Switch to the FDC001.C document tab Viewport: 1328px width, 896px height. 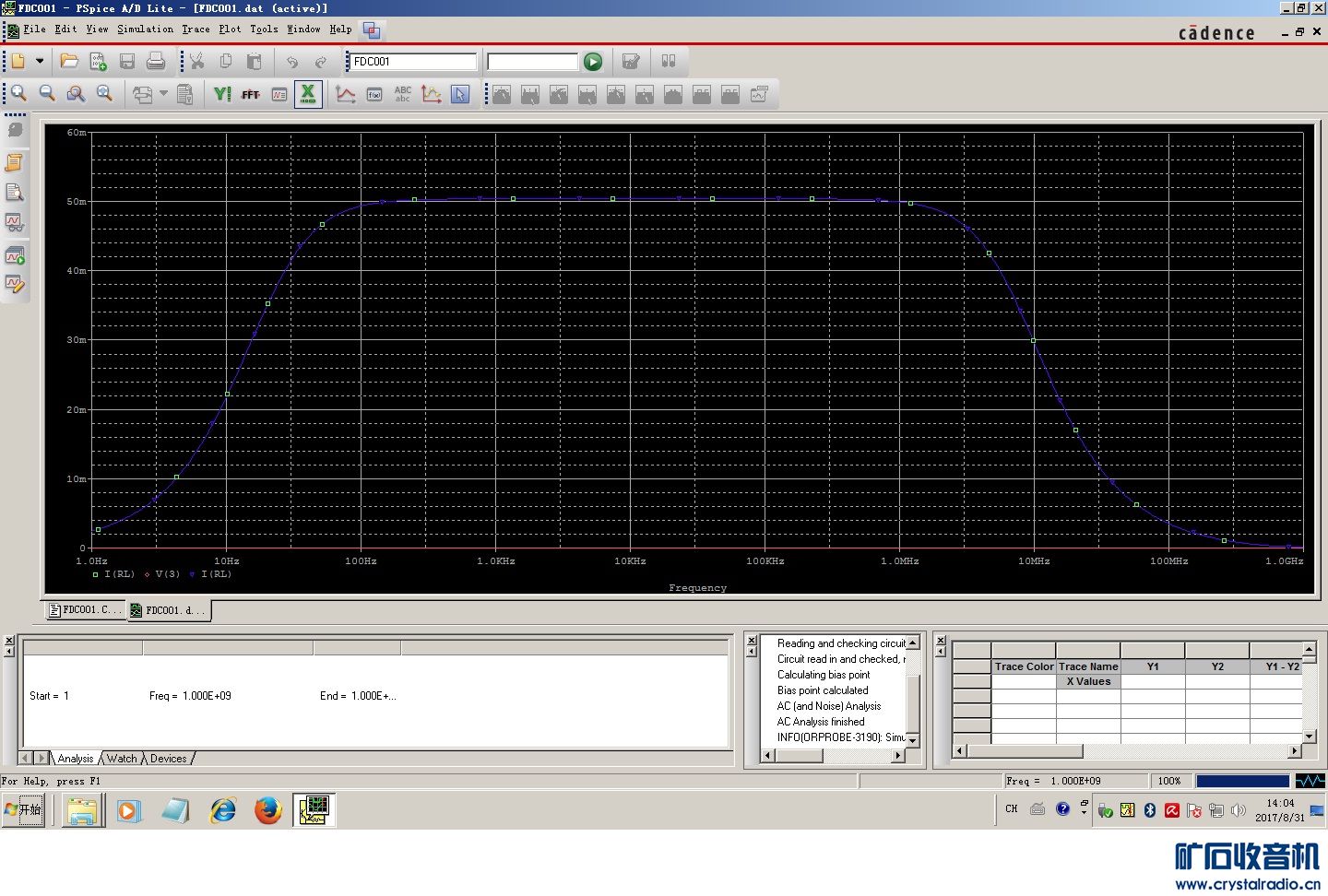(85, 609)
